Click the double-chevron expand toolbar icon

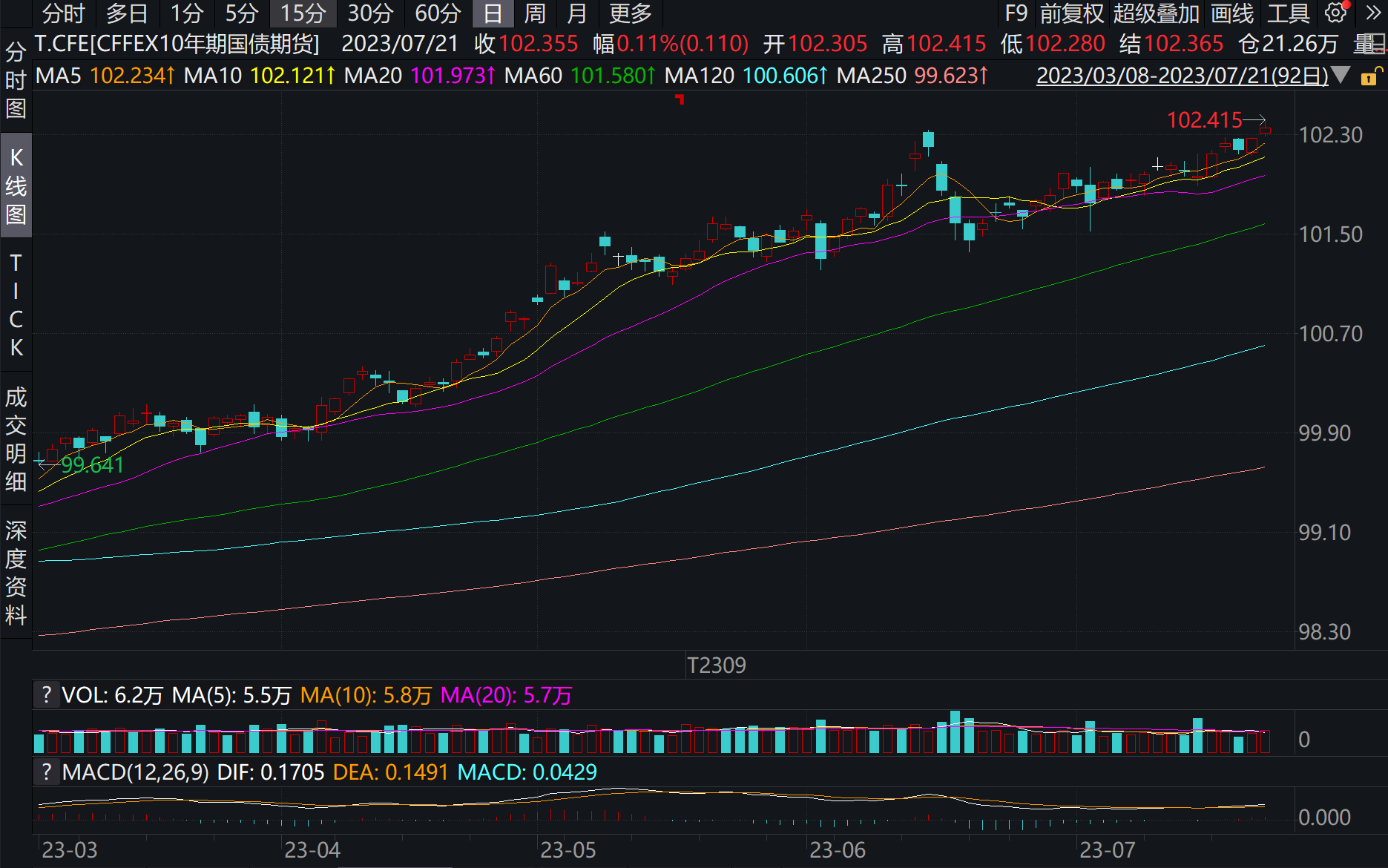click(x=1373, y=13)
